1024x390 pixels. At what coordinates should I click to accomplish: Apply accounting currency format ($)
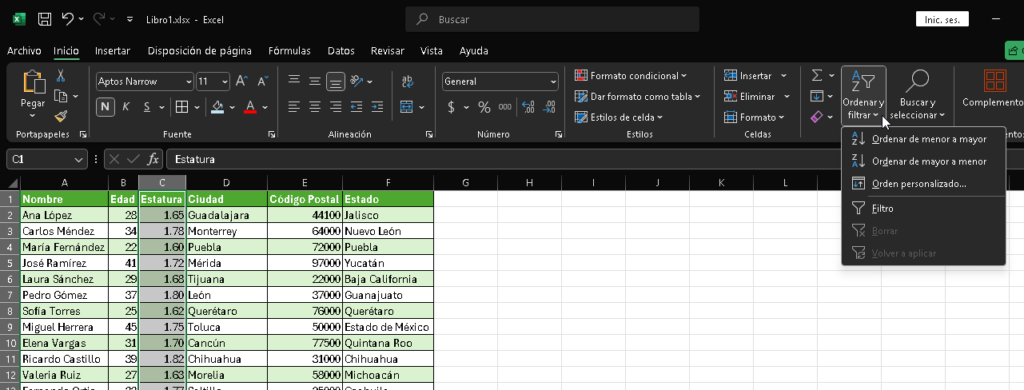(x=451, y=107)
